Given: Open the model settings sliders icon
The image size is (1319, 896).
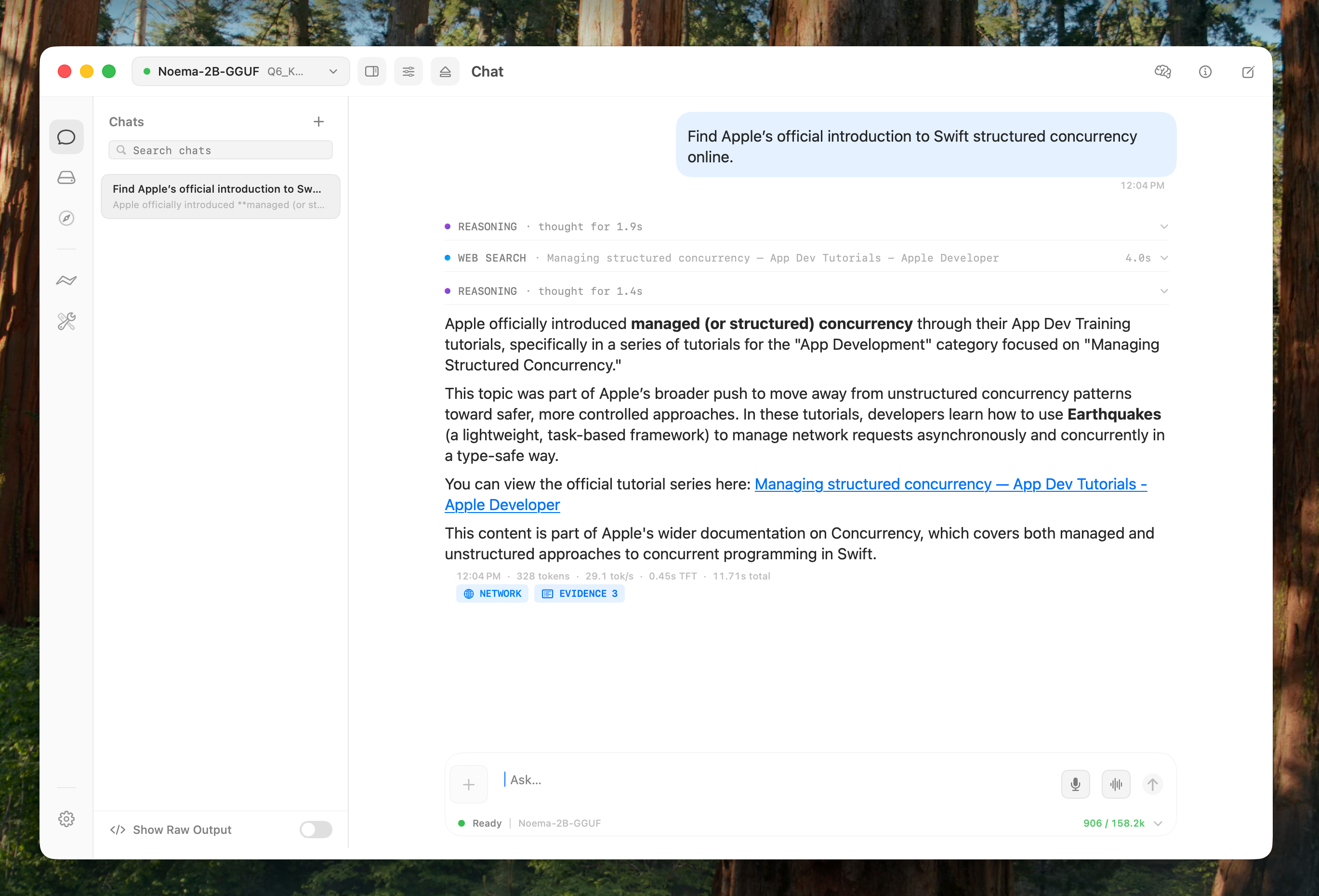Looking at the screenshot, I should (x=409, y=71).
